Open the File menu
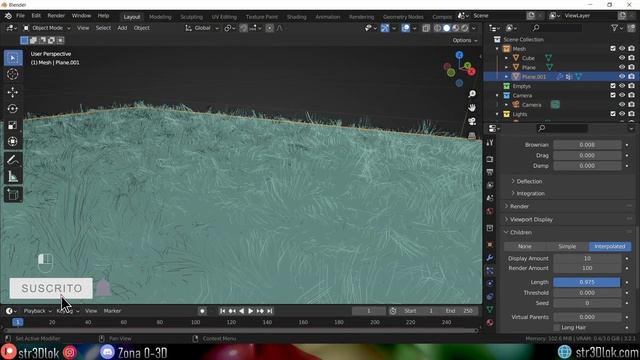The height and width of the screenshot is (360, 640). (20, 16)
